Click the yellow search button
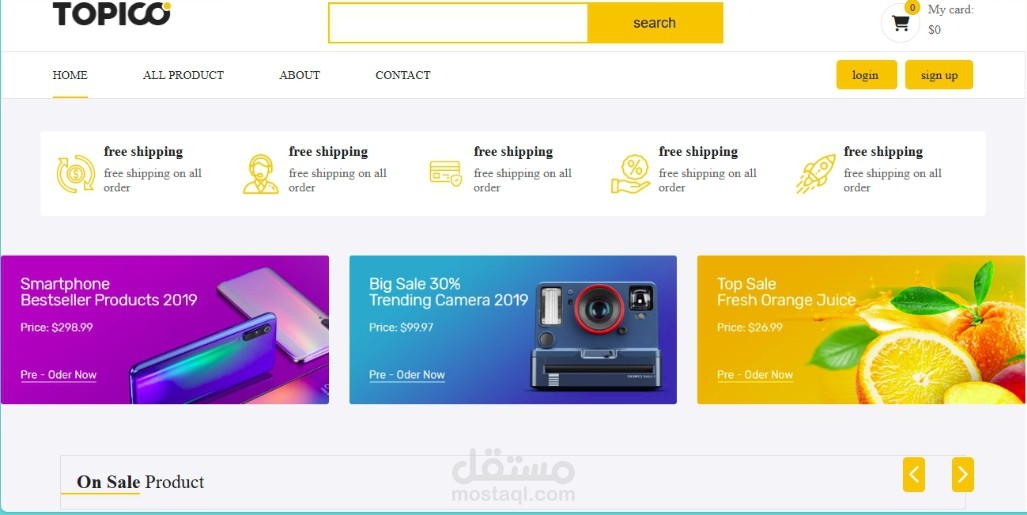1027x515 pixels. (655, 23)
